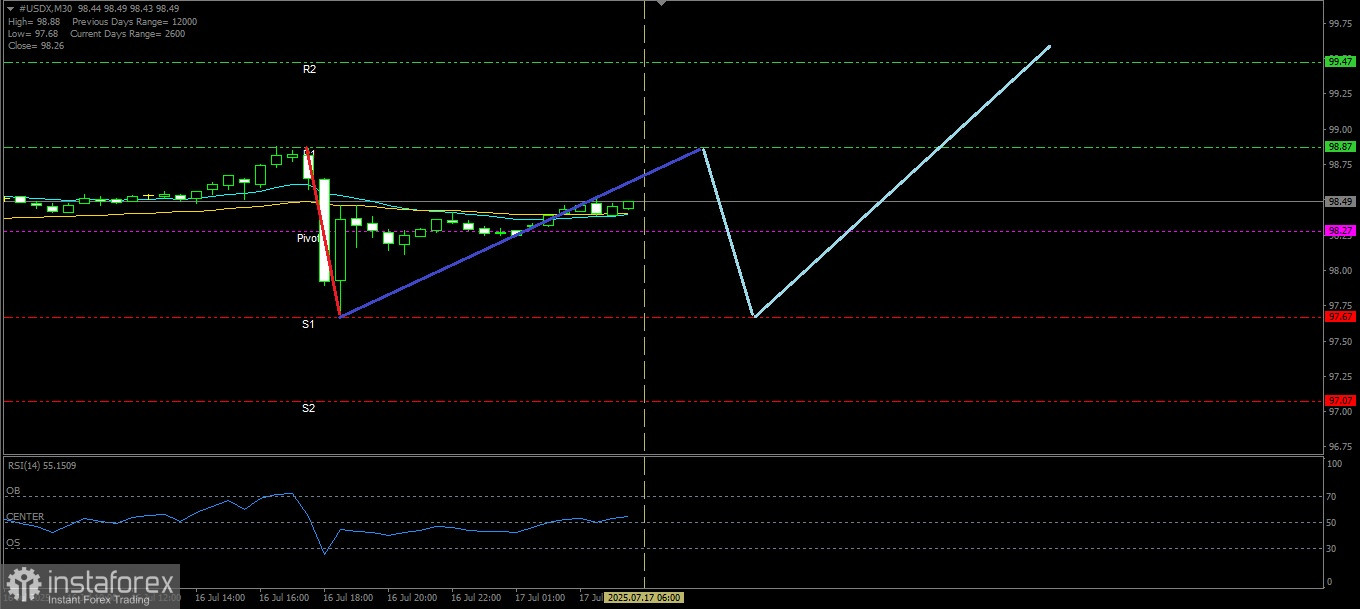Click the 17 Jul 01:00 time label
Viewport: 1360px width, 609px height.
pos(540,597)
